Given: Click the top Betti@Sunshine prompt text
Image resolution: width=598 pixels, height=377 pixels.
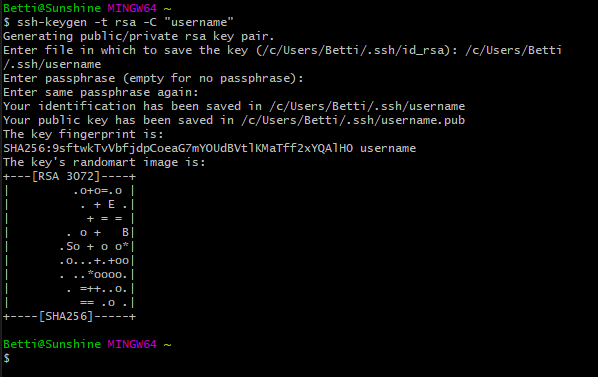Looking at the screenshot, I should click(52, 8).
